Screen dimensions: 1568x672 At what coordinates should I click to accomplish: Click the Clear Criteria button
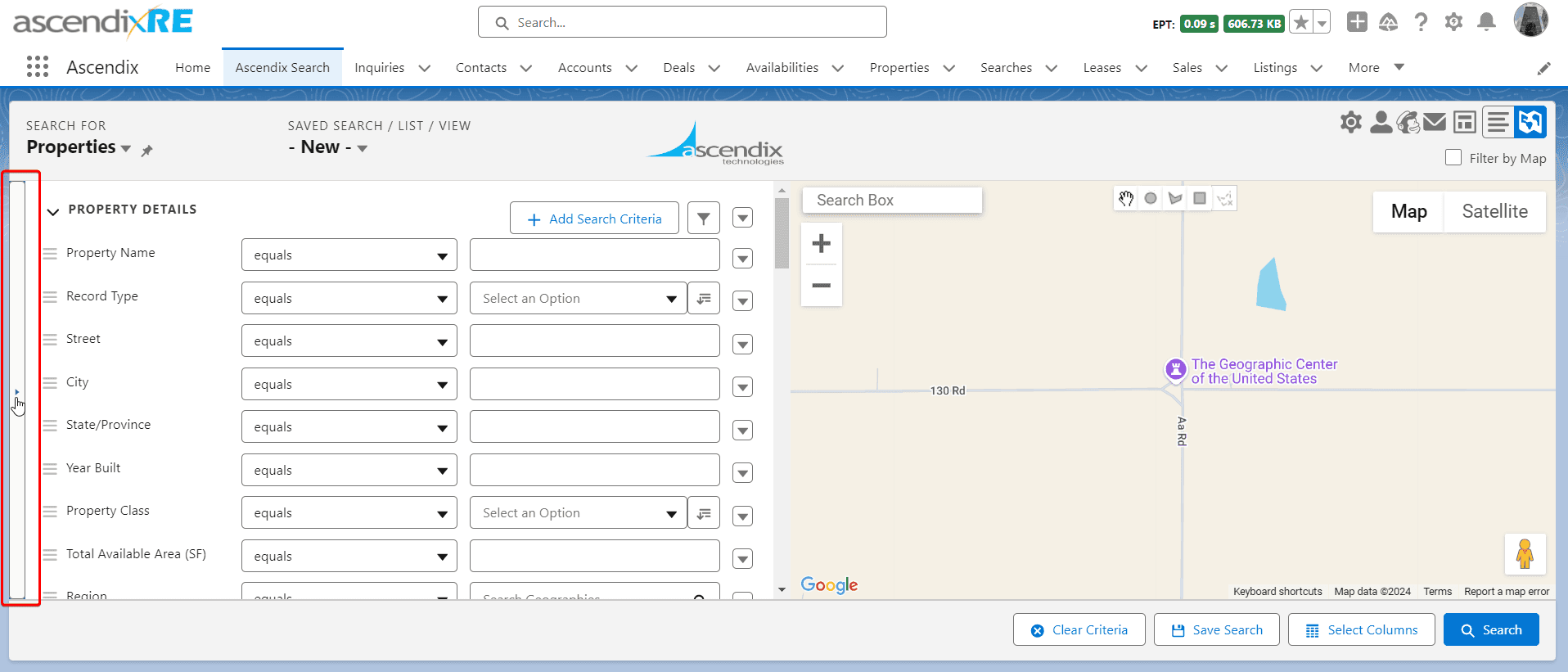[x=1079, y=630]
